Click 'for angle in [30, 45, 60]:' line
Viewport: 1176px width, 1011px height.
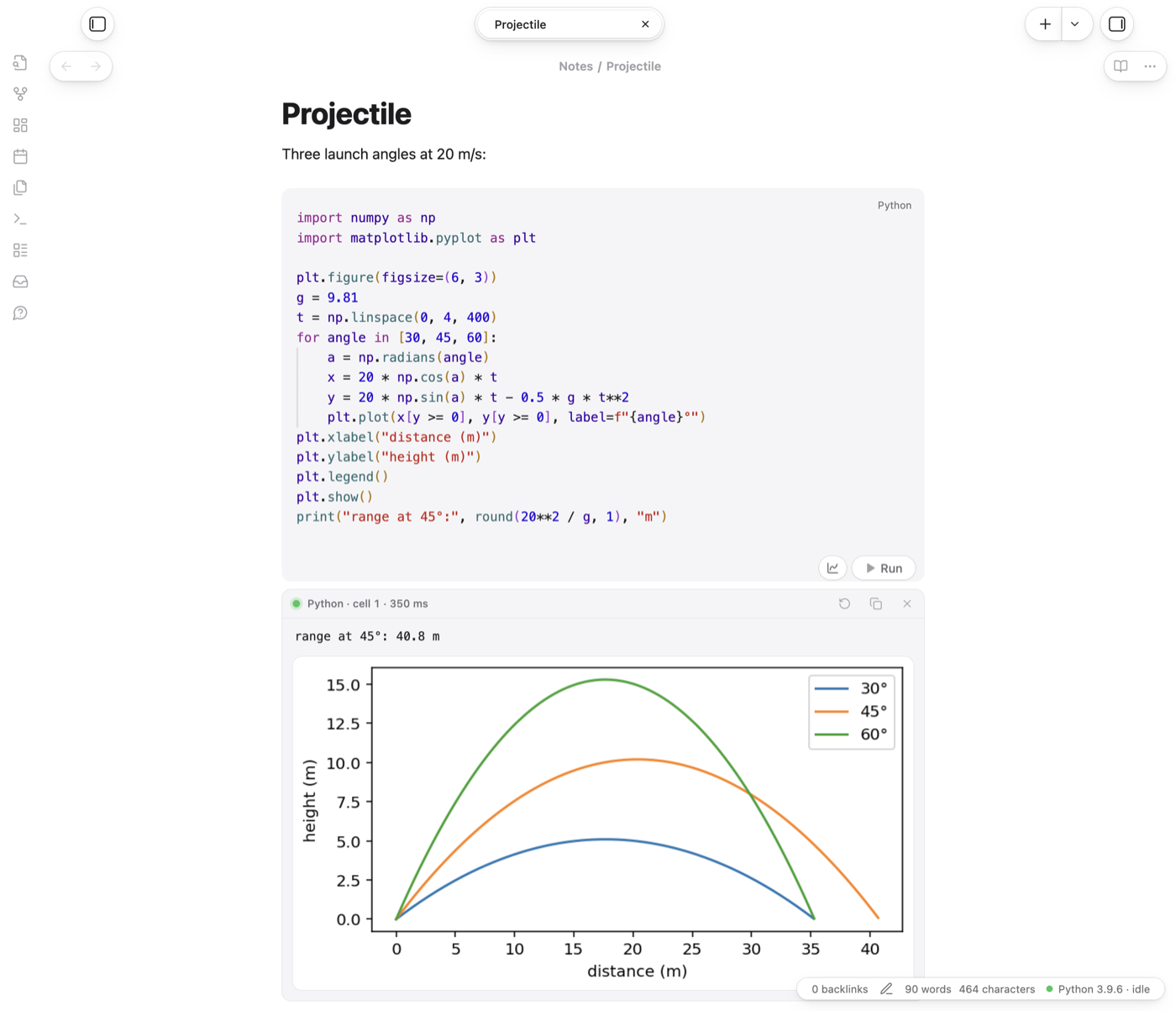click(396, 338)
